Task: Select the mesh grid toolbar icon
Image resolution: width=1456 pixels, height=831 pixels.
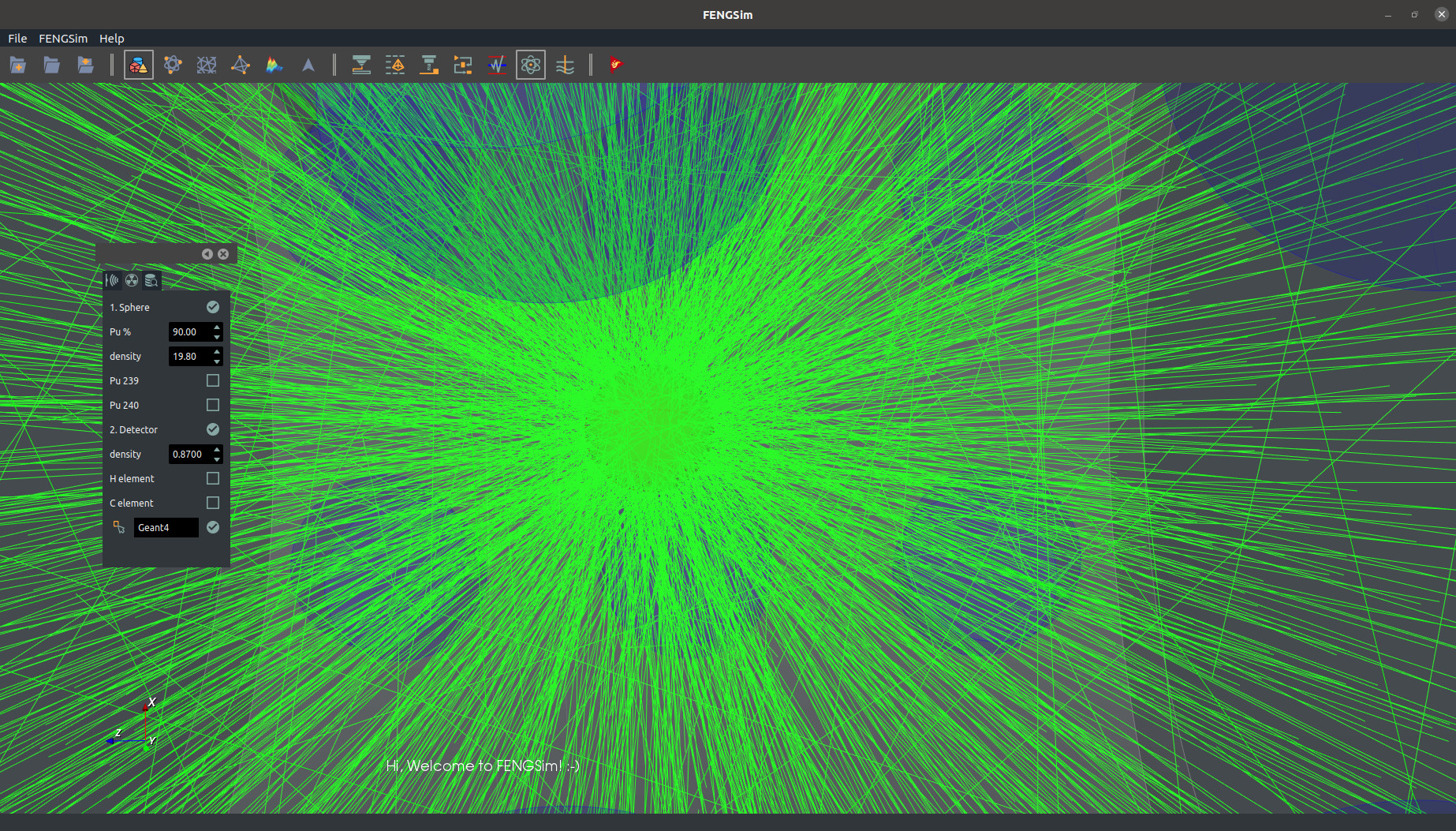Action: tap(207, 66)
